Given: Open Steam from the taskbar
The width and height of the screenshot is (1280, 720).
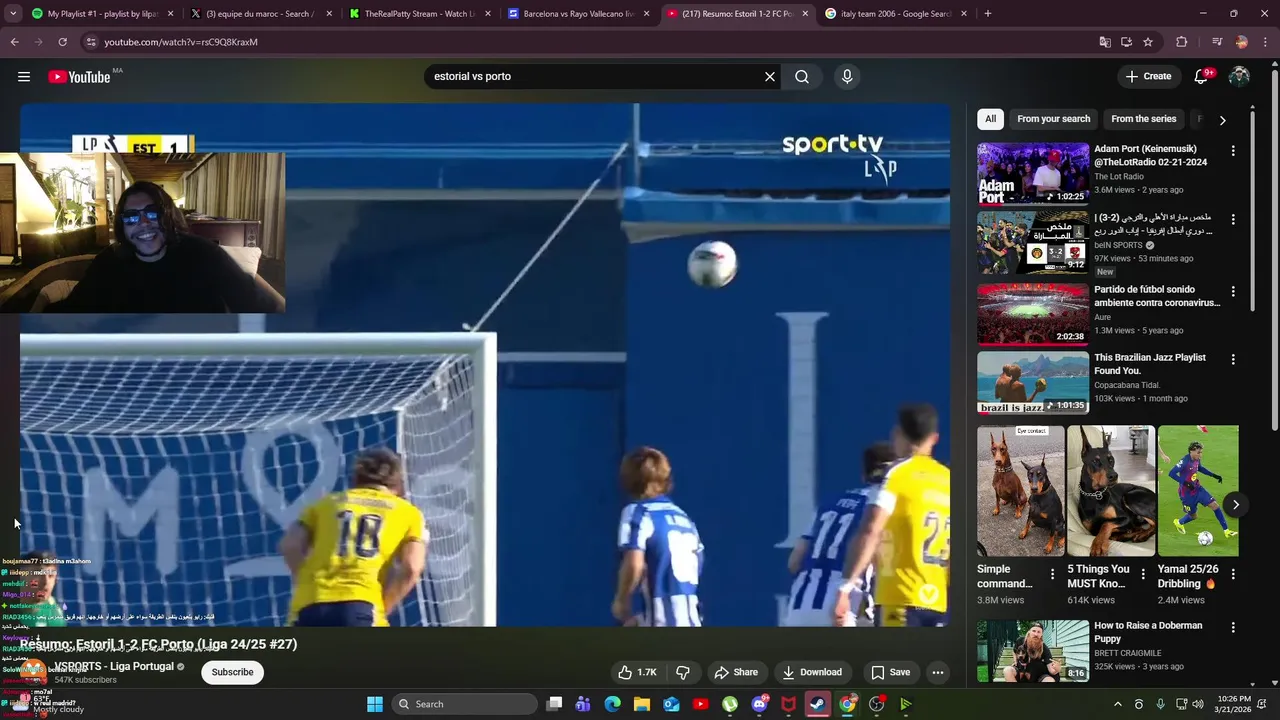Looking at the screenshot, I should tap(817, 704).
